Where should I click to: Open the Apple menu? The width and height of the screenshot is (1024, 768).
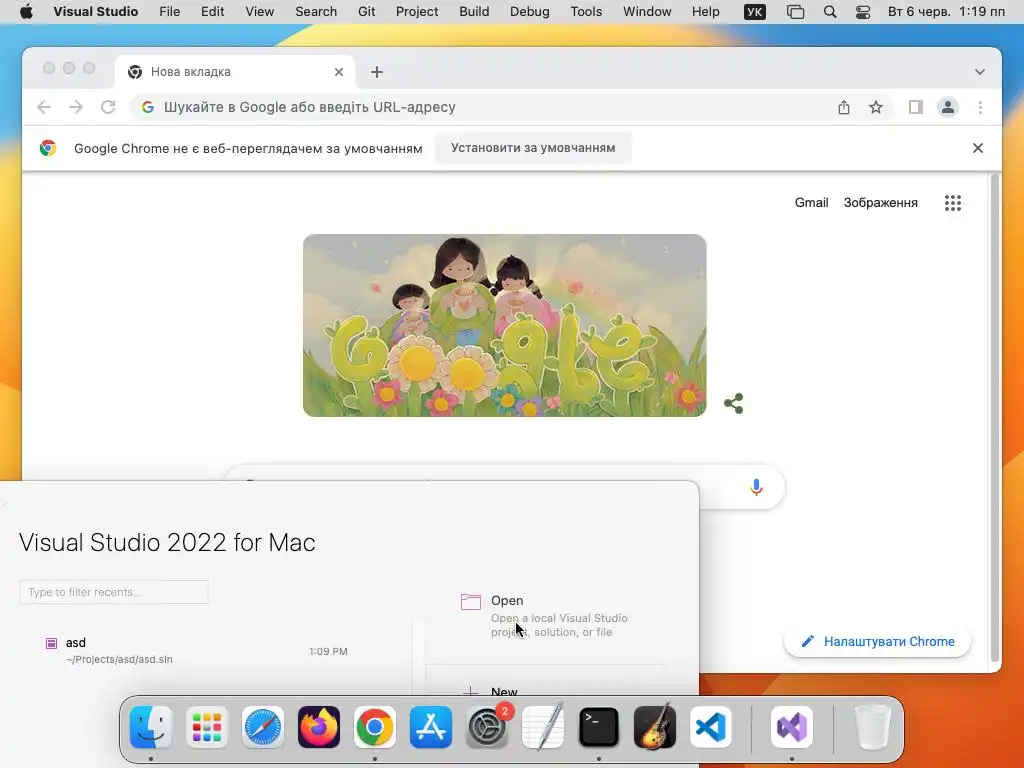pyautogui.click(x=26, y=12)
